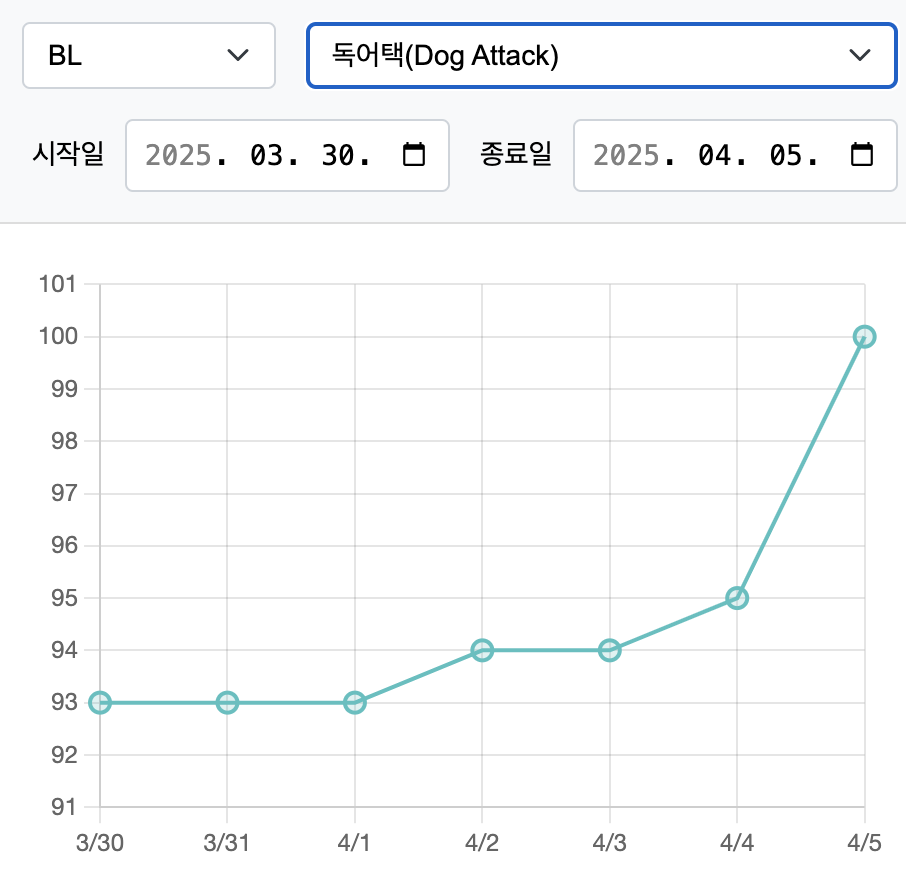Click the end date year field 2025
Image resolution: width=906 pixels, height=874 pixels.
[x=626, y=155]
